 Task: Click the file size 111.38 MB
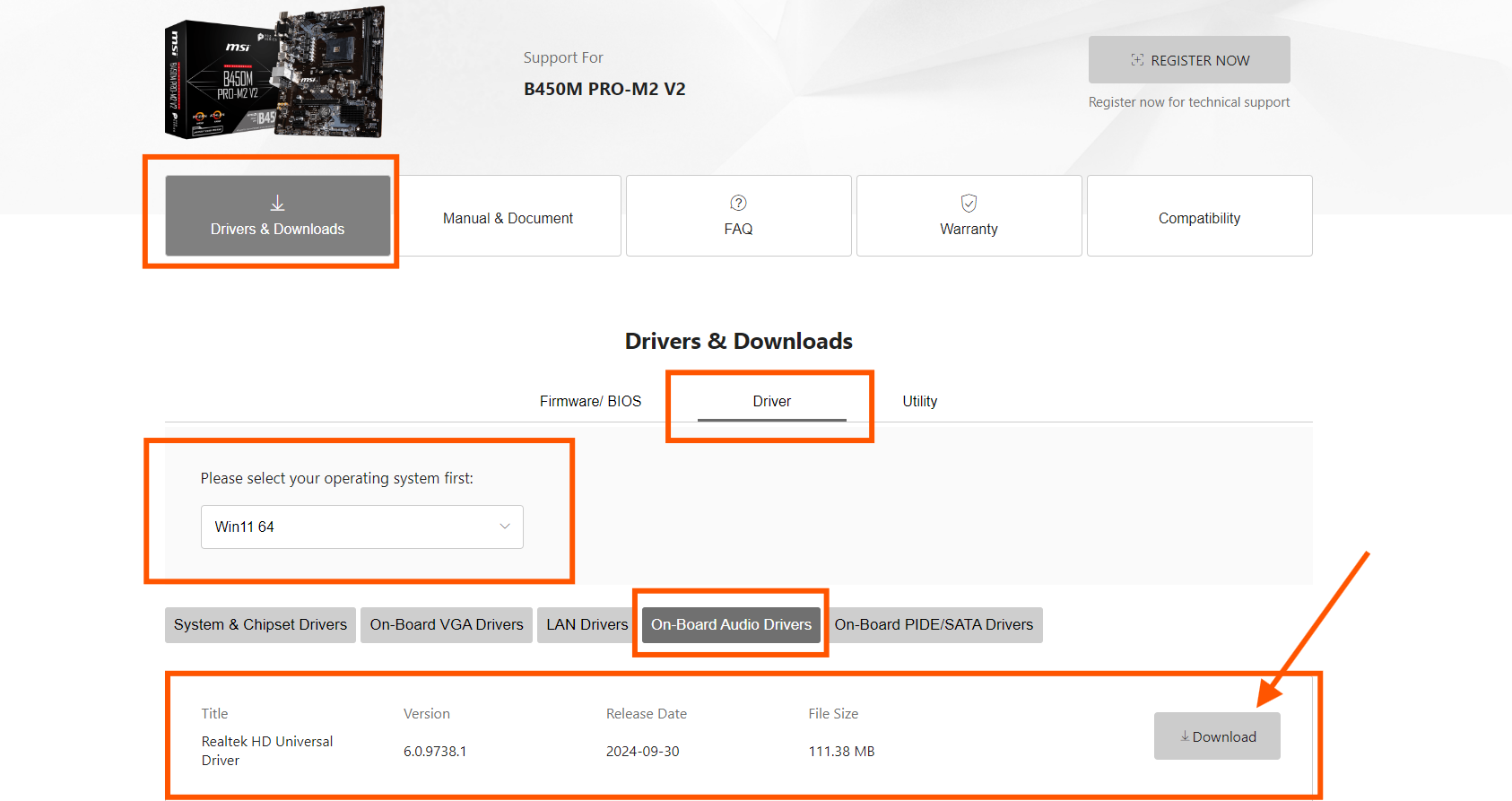(841, 752)
